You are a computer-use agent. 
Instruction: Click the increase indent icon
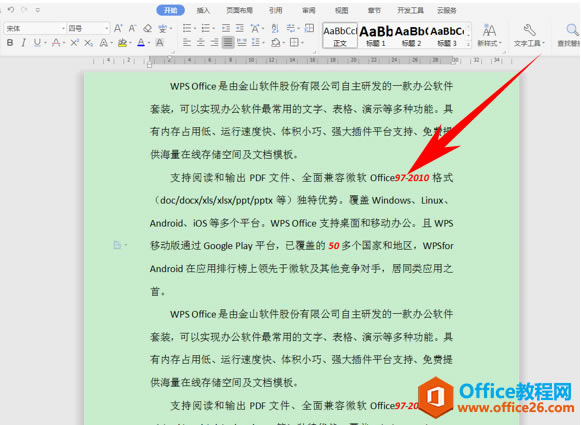(x=240, y=28)
